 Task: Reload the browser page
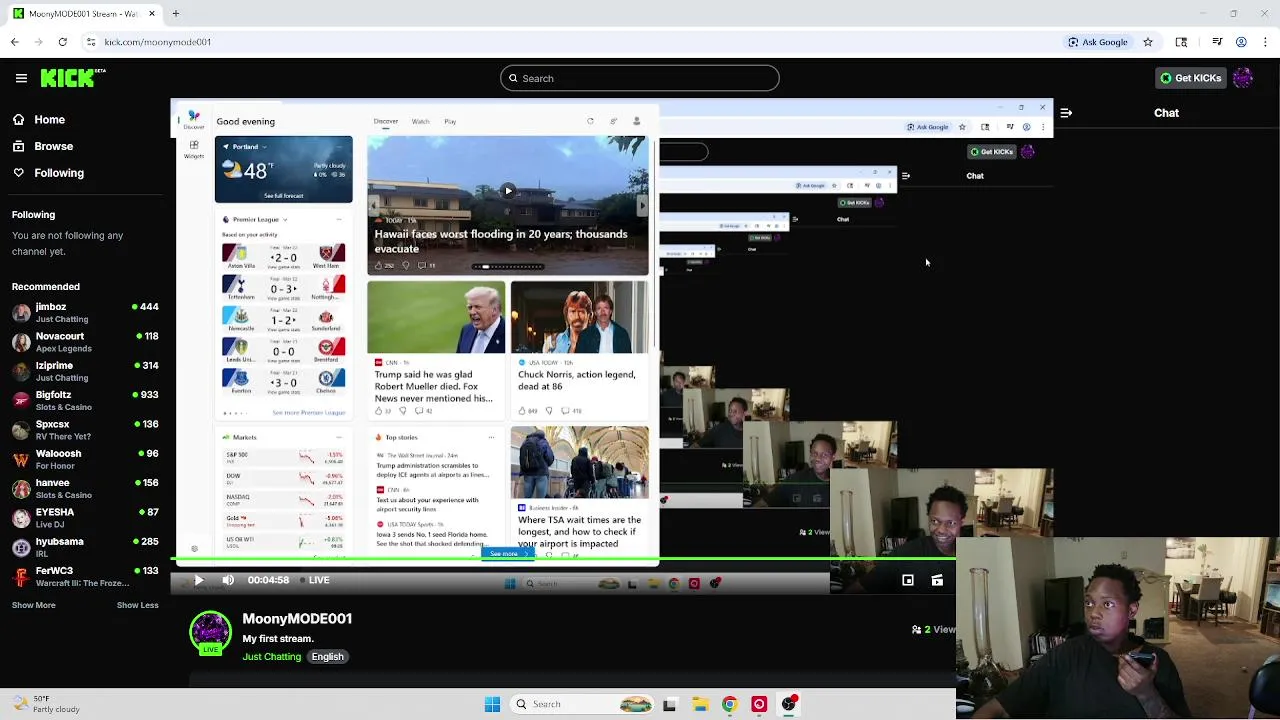pos(62,42)
